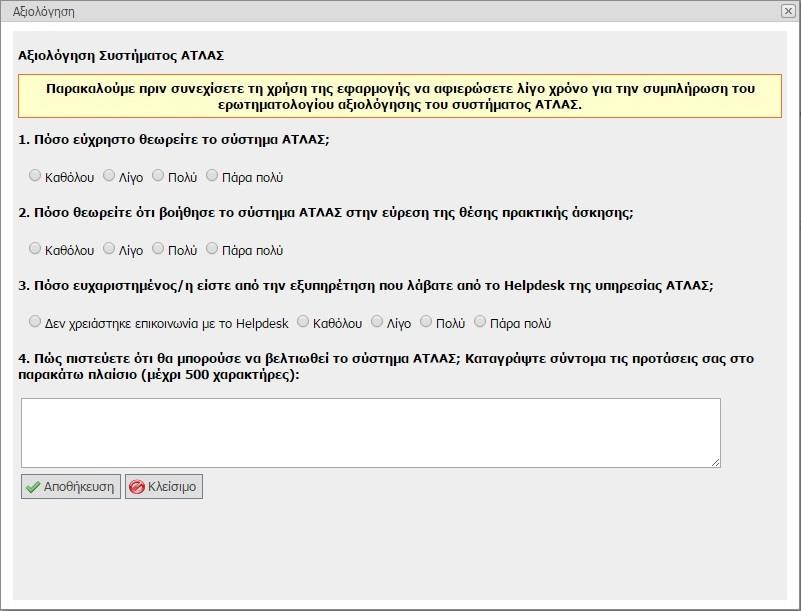This screenshot has width=801, height=611.
Task: Click the Κλείσιμο close button
Action: point(164,486)
